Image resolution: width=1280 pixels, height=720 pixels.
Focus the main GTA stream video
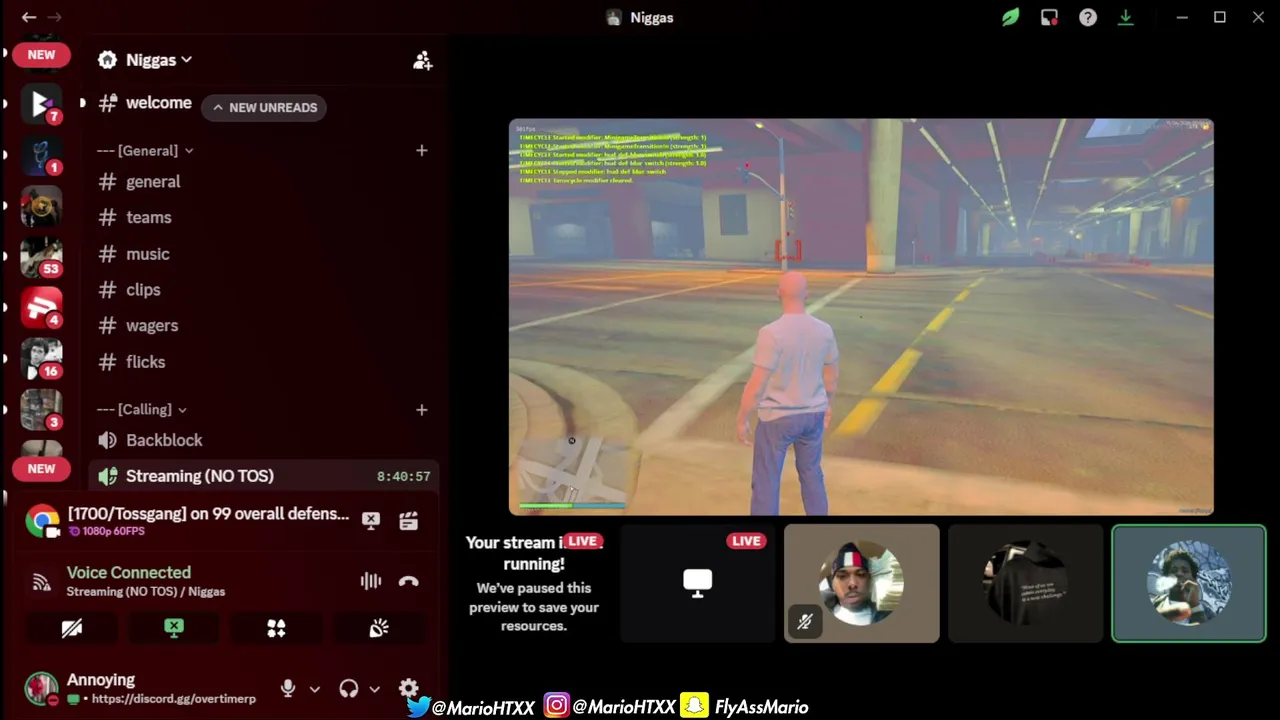coord(861,317)
